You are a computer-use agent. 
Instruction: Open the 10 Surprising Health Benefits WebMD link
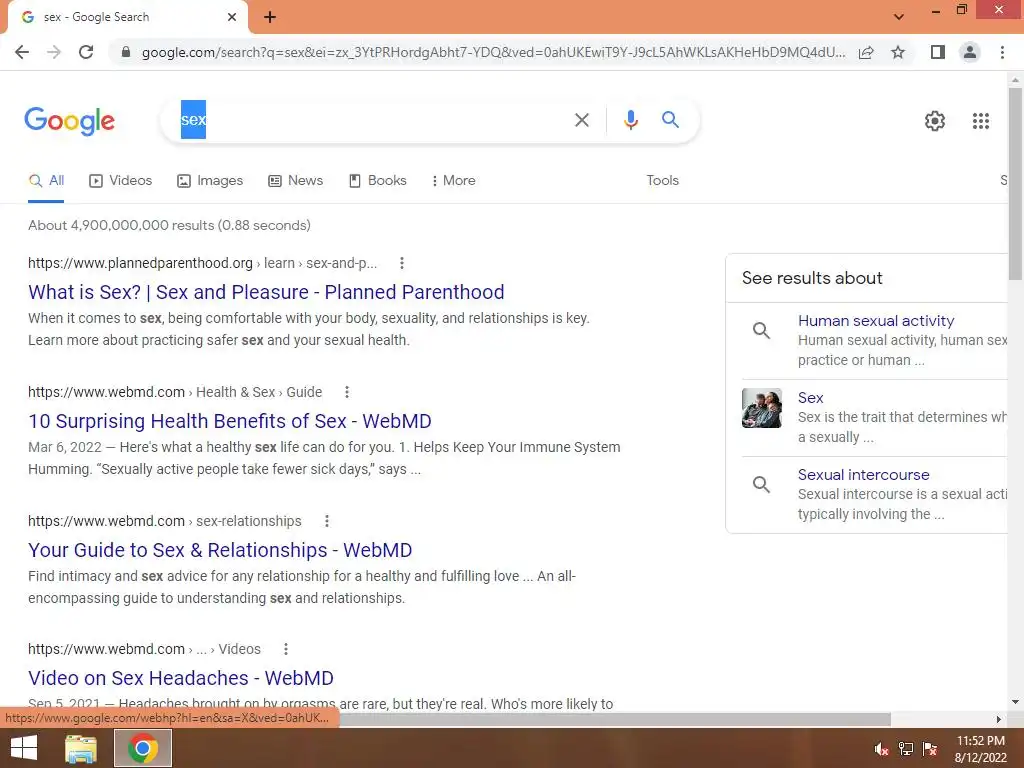(x=229, y=421)
